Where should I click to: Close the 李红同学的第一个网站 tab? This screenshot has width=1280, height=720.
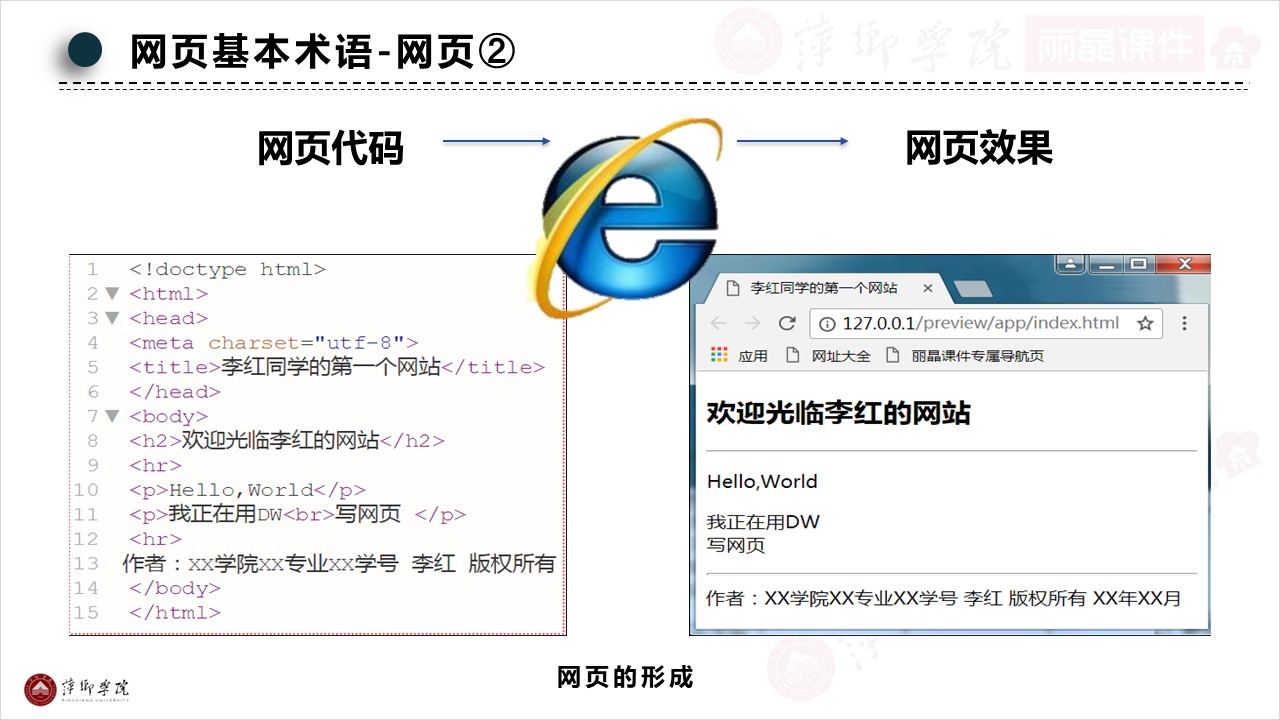pyautogui.click(x=928, y=288)
